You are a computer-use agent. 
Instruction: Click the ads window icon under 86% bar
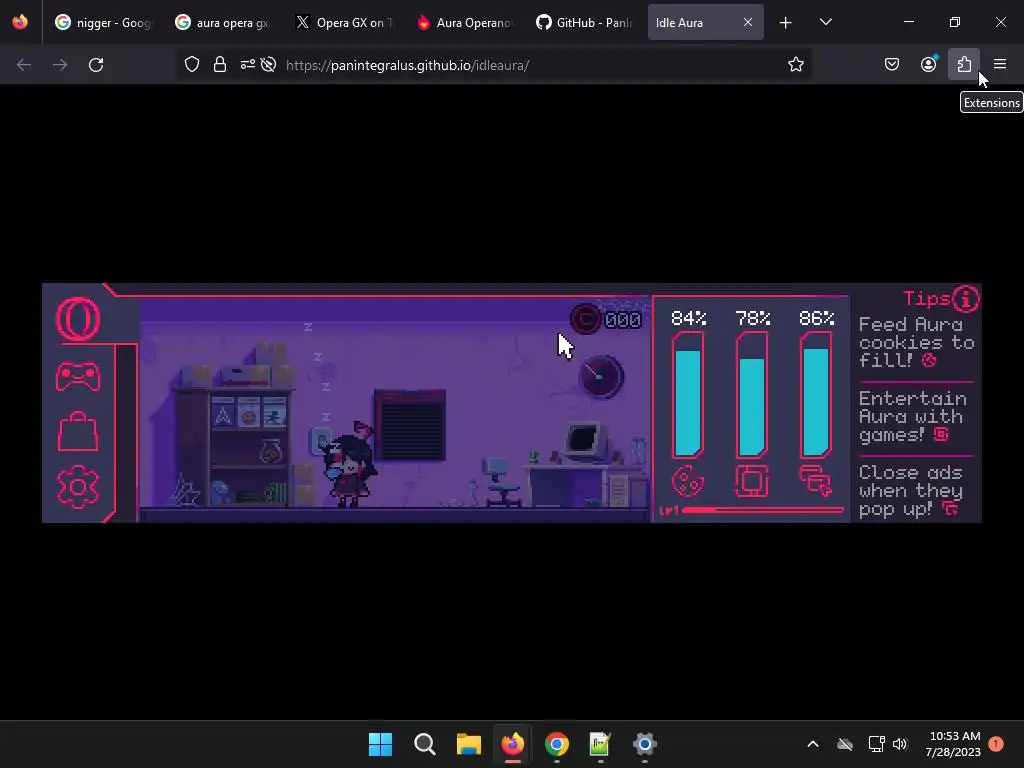pos(816,481)
